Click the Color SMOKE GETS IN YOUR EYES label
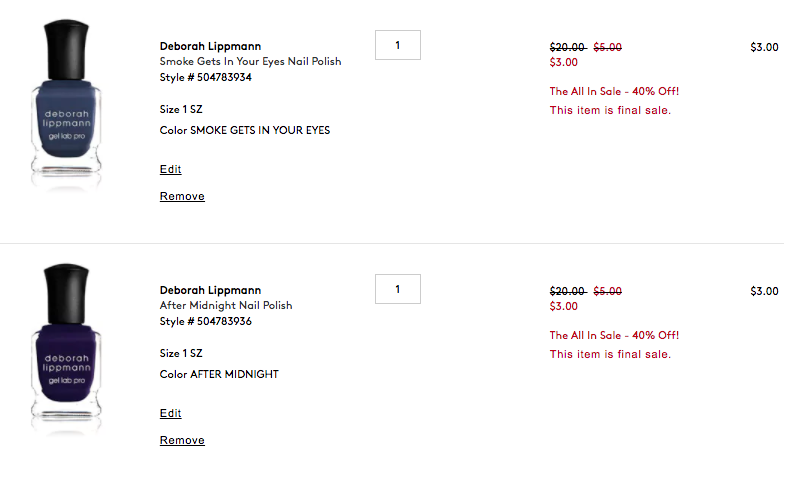Viewport: 791px width, 481px height. [245, 130]
